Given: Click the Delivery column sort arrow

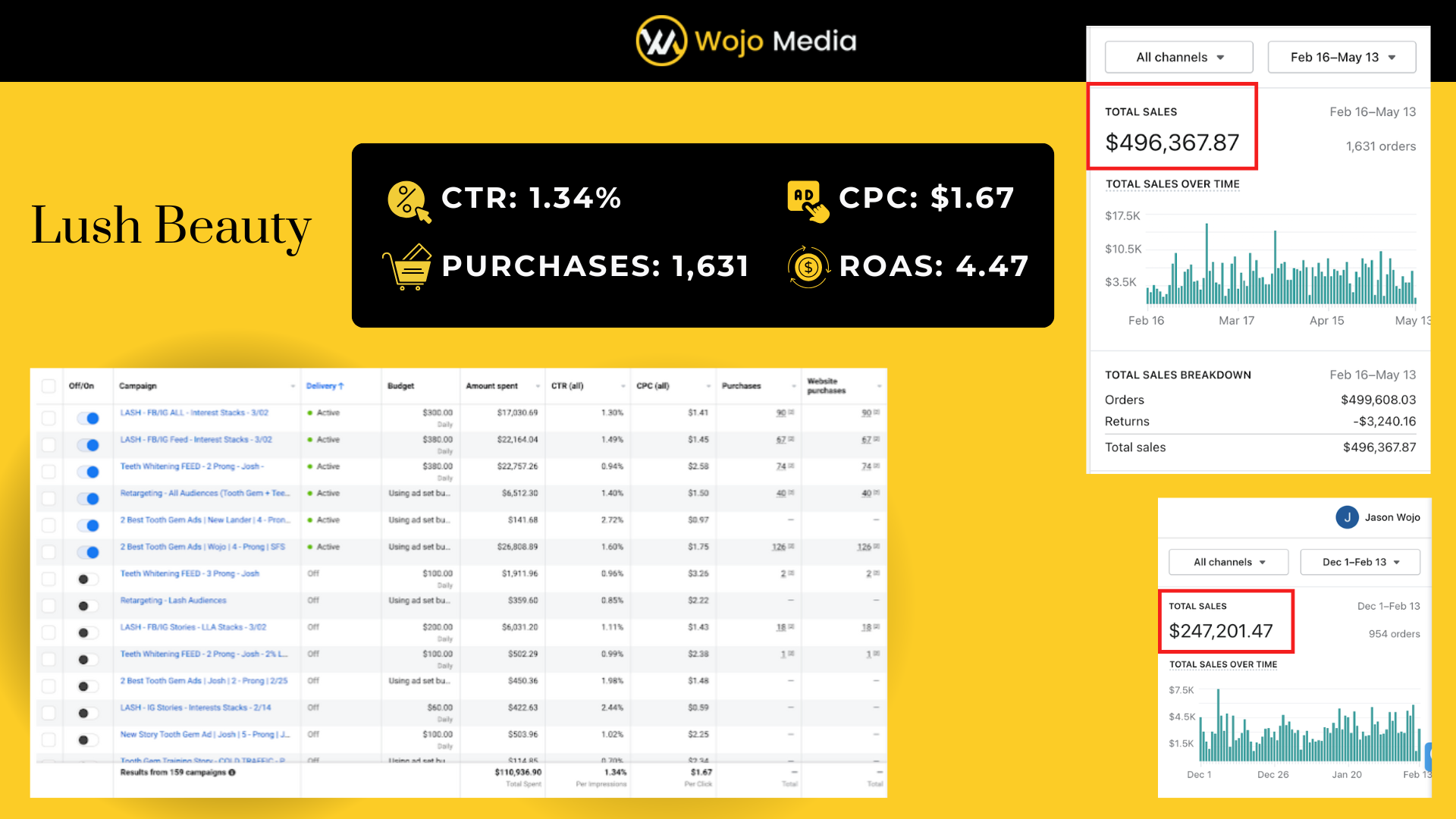Looking at the screenshot, I should [x=341, y=386].
